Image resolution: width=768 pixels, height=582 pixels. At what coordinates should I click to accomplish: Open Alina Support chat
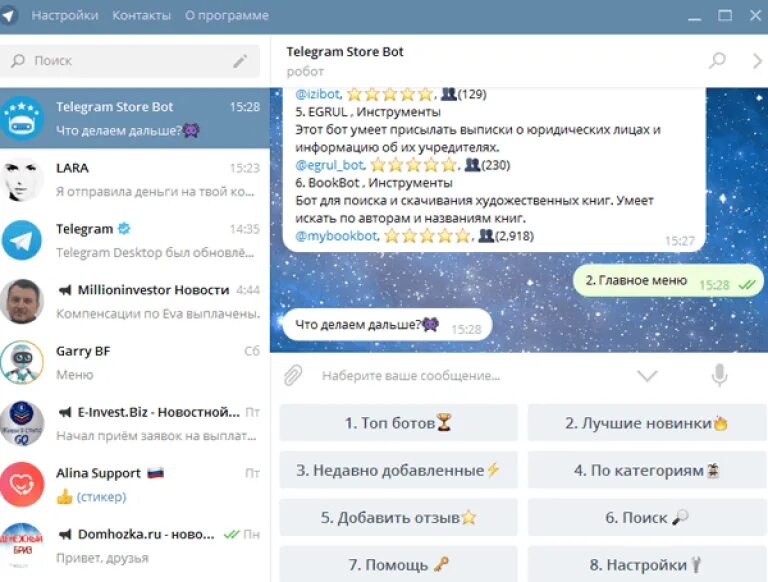coord(135,485)
